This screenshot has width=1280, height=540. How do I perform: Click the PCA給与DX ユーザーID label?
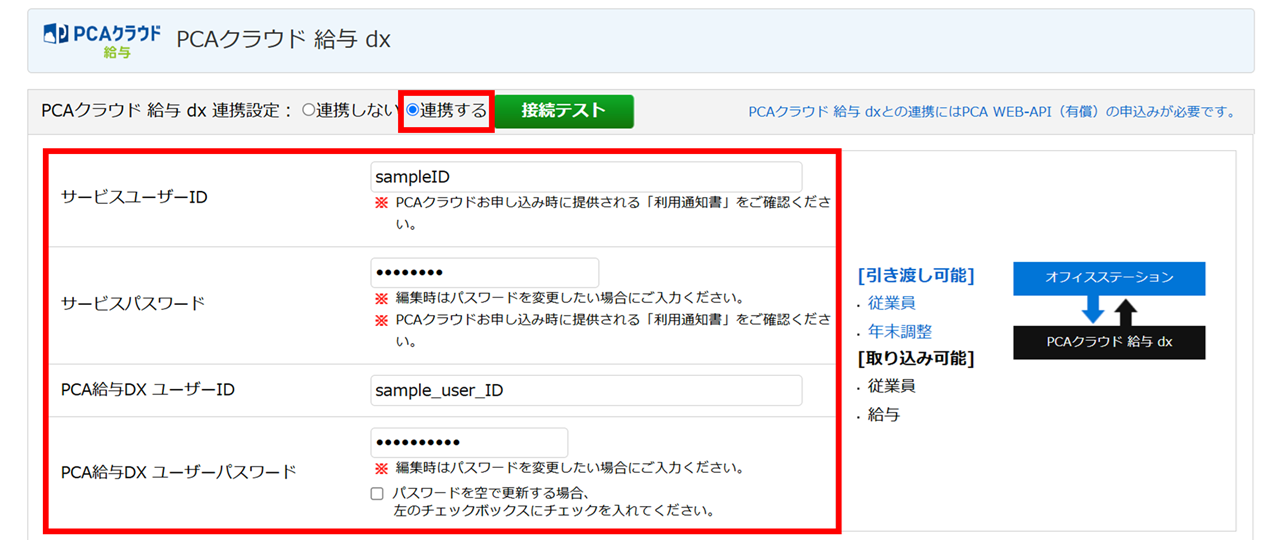click(x=148, y=390)
